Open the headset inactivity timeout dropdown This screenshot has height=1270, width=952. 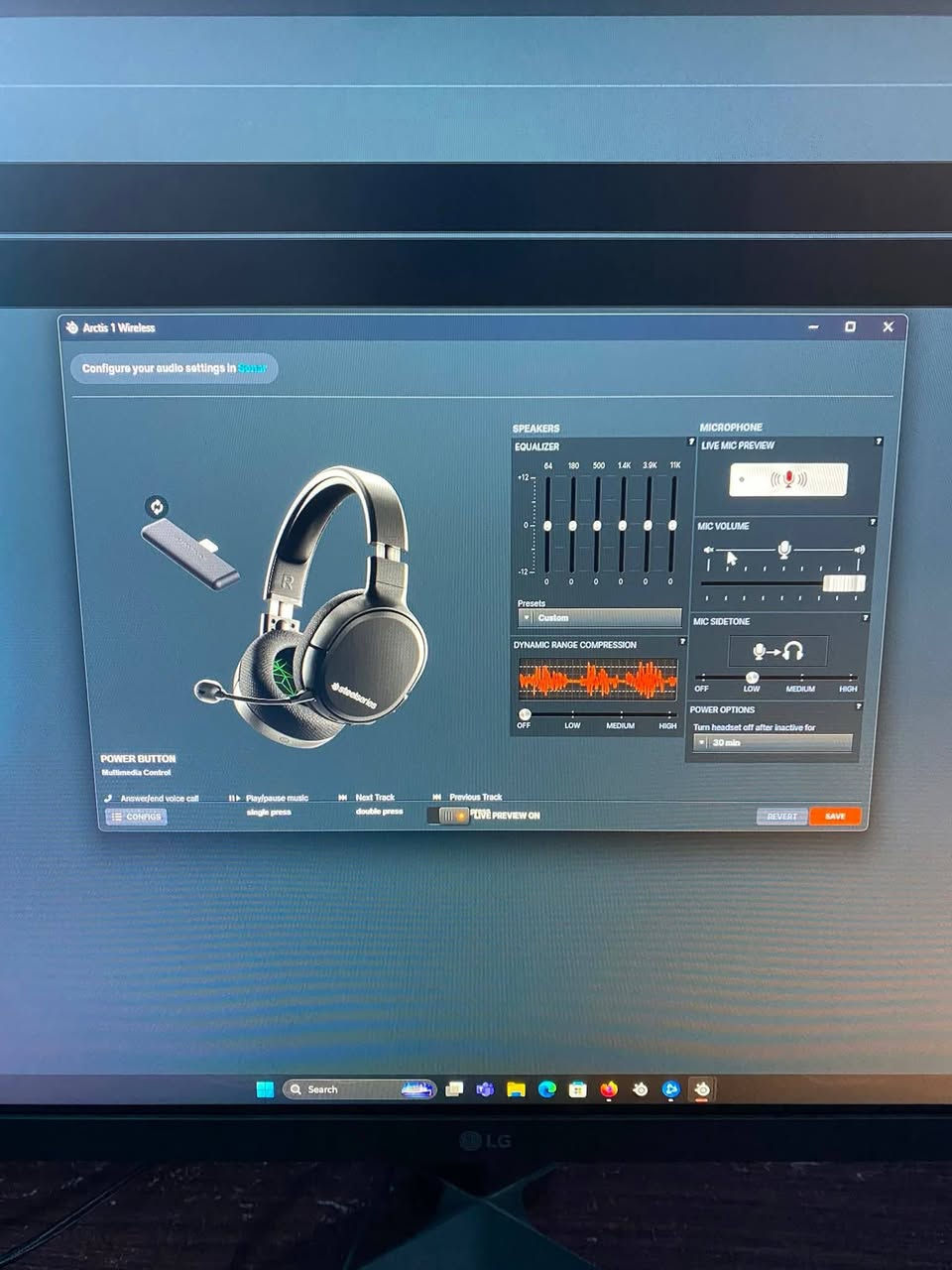click(x=773, y=742)
